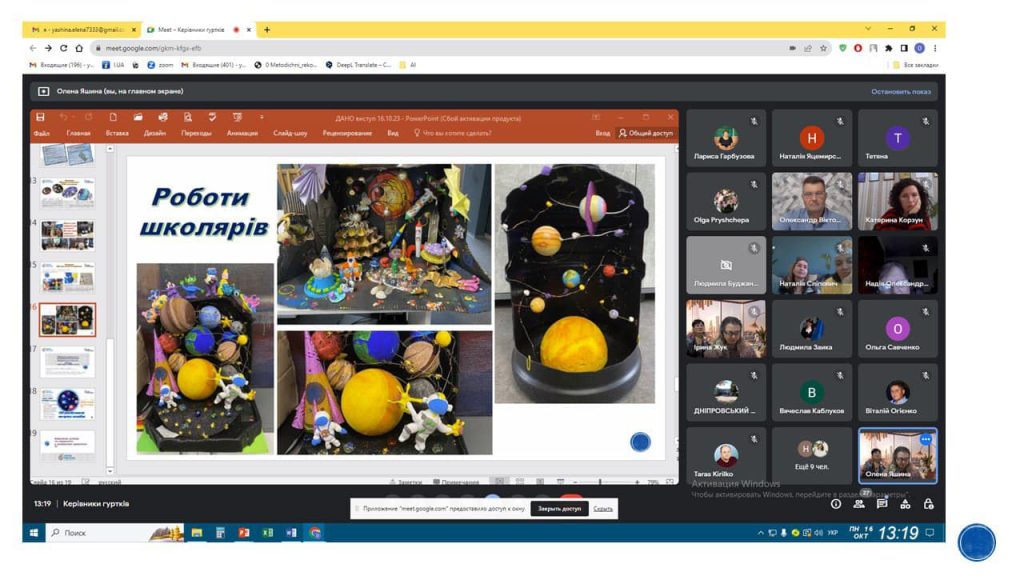Expand the tab search chevron in Chrome title bar
The height and width of the screenshot is (576, 1024).
click(x=868, y=29)
